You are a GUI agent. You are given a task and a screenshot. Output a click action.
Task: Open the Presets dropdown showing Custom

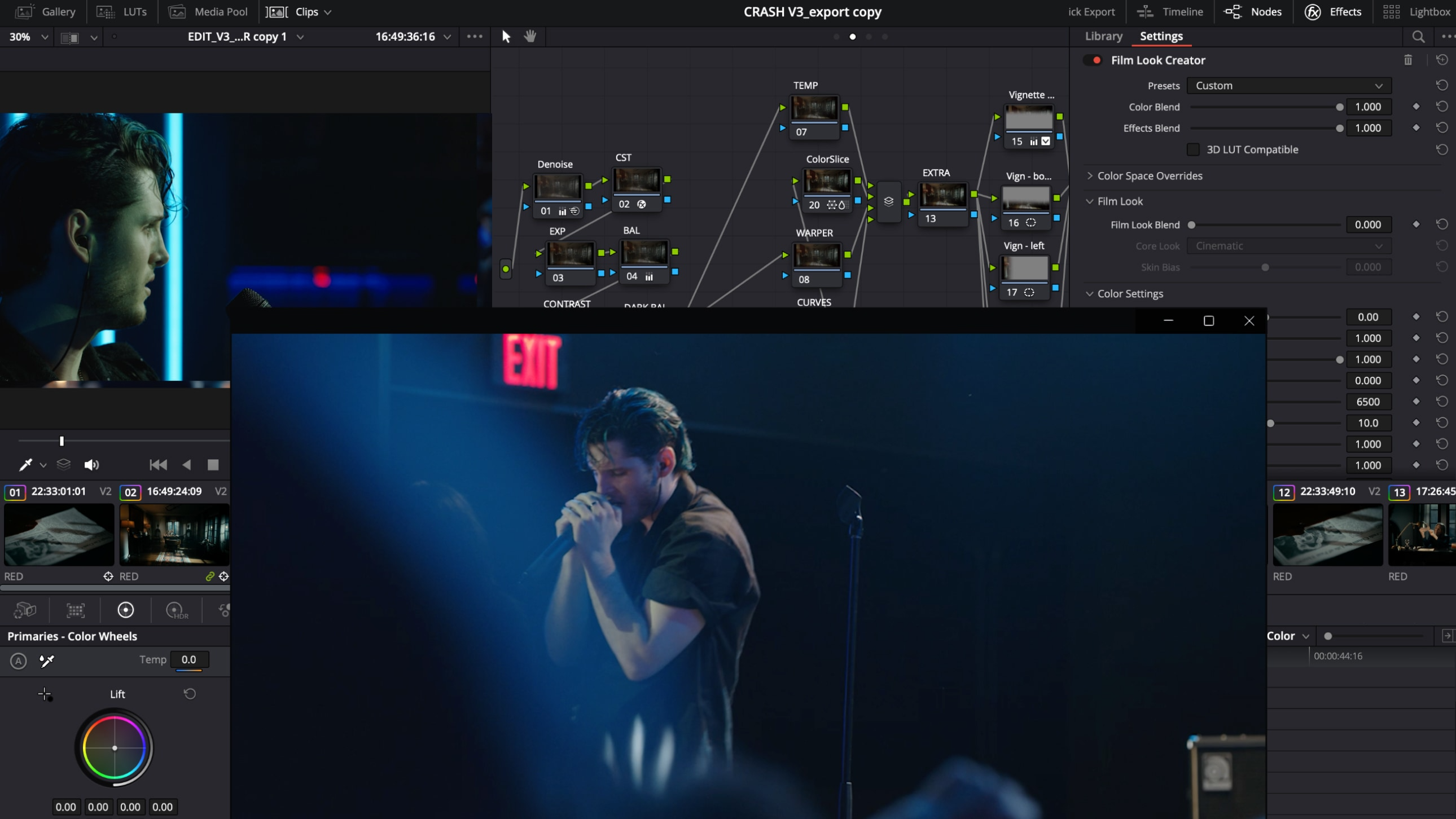click(x=1289, y=85)
